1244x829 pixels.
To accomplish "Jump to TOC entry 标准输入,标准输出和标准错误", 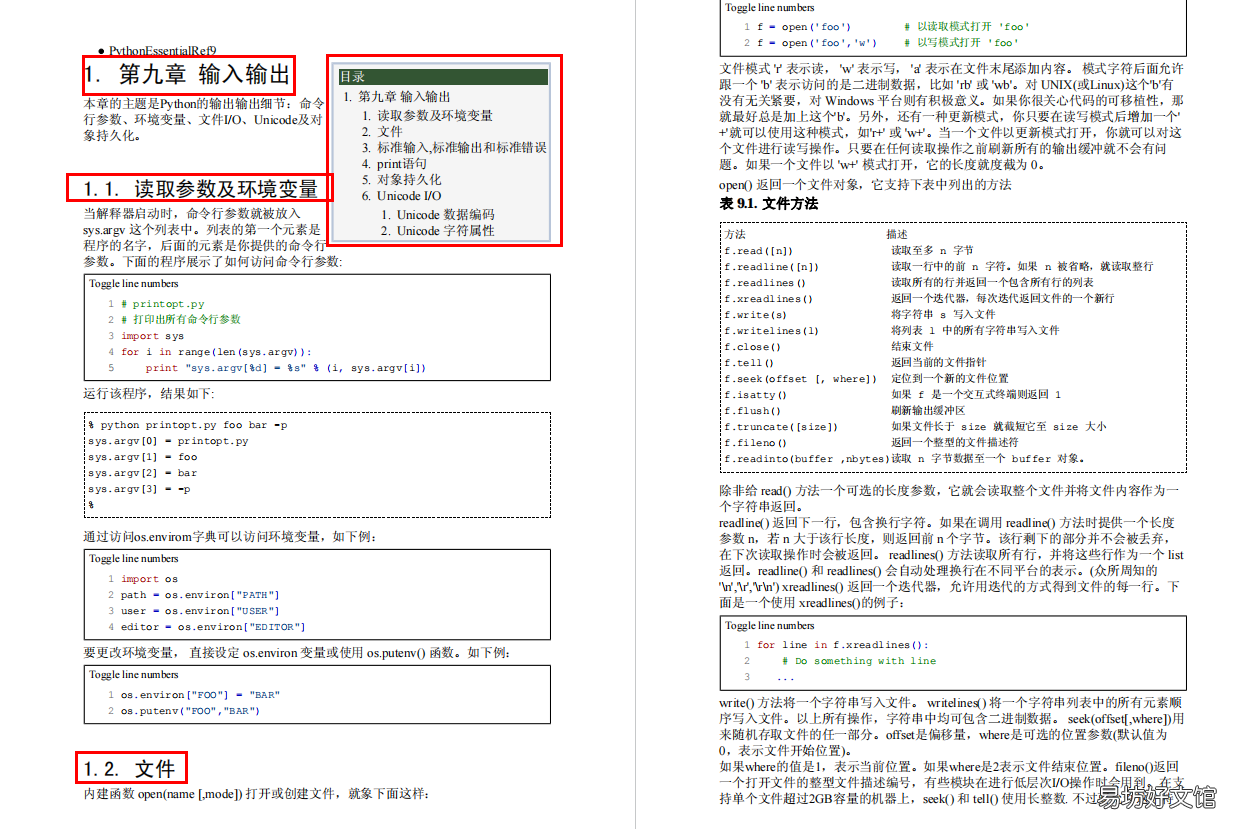I will [462, 148].
